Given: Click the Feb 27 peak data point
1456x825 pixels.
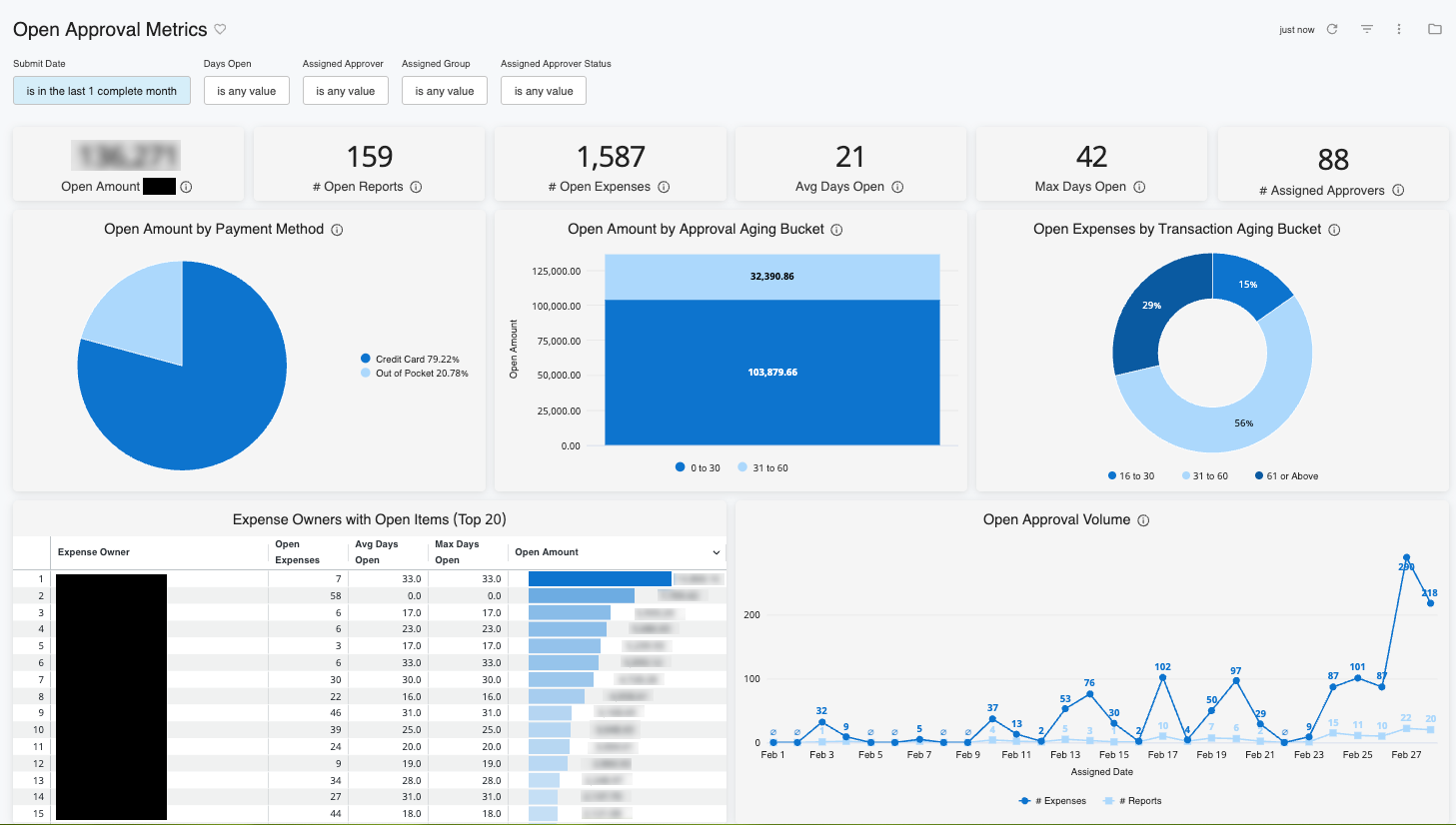Looking at the screenshot, I should coord(1407,557).
